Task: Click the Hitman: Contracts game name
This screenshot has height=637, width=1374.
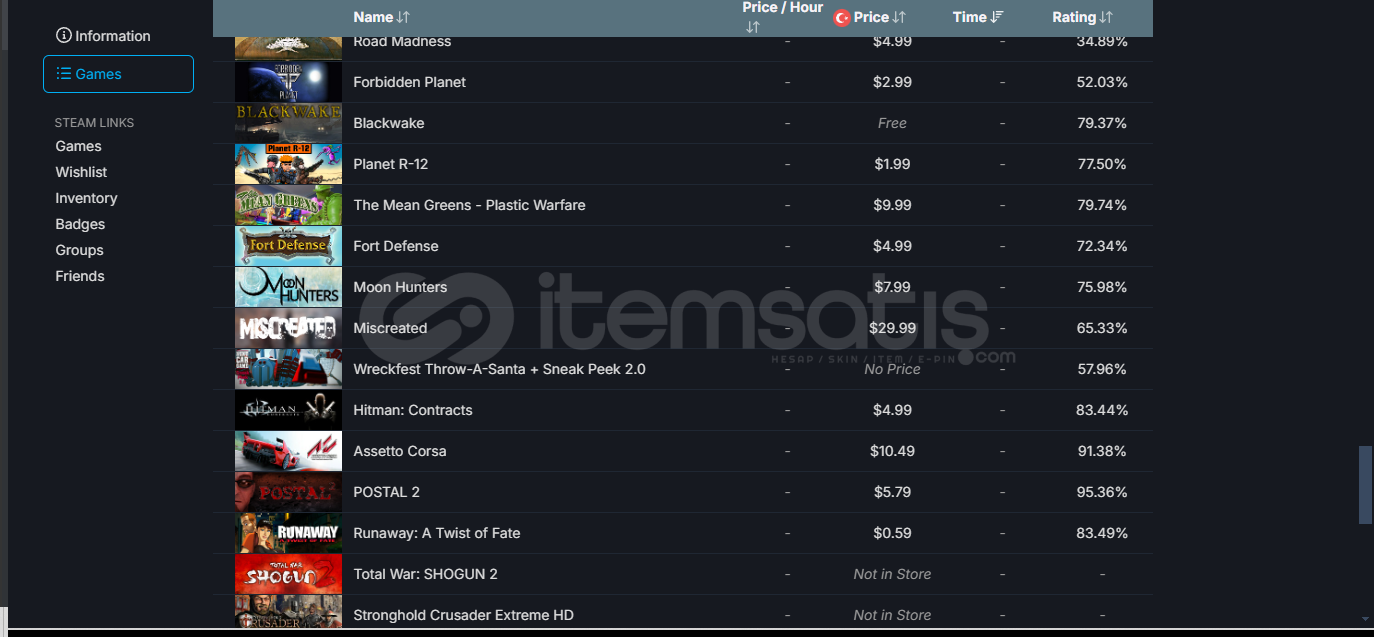Action: coord(413,410)
